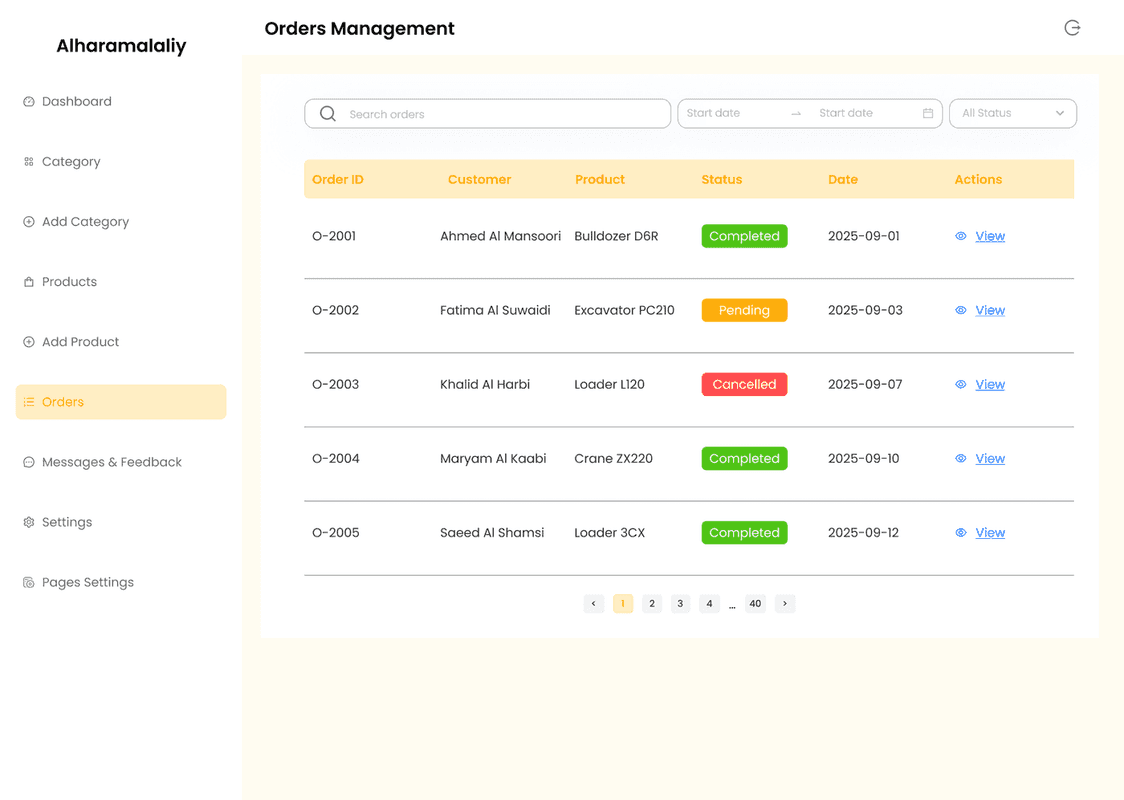Click the Search orders input field
Viewport: 1124px width, 800px height.
coord(500,114)
